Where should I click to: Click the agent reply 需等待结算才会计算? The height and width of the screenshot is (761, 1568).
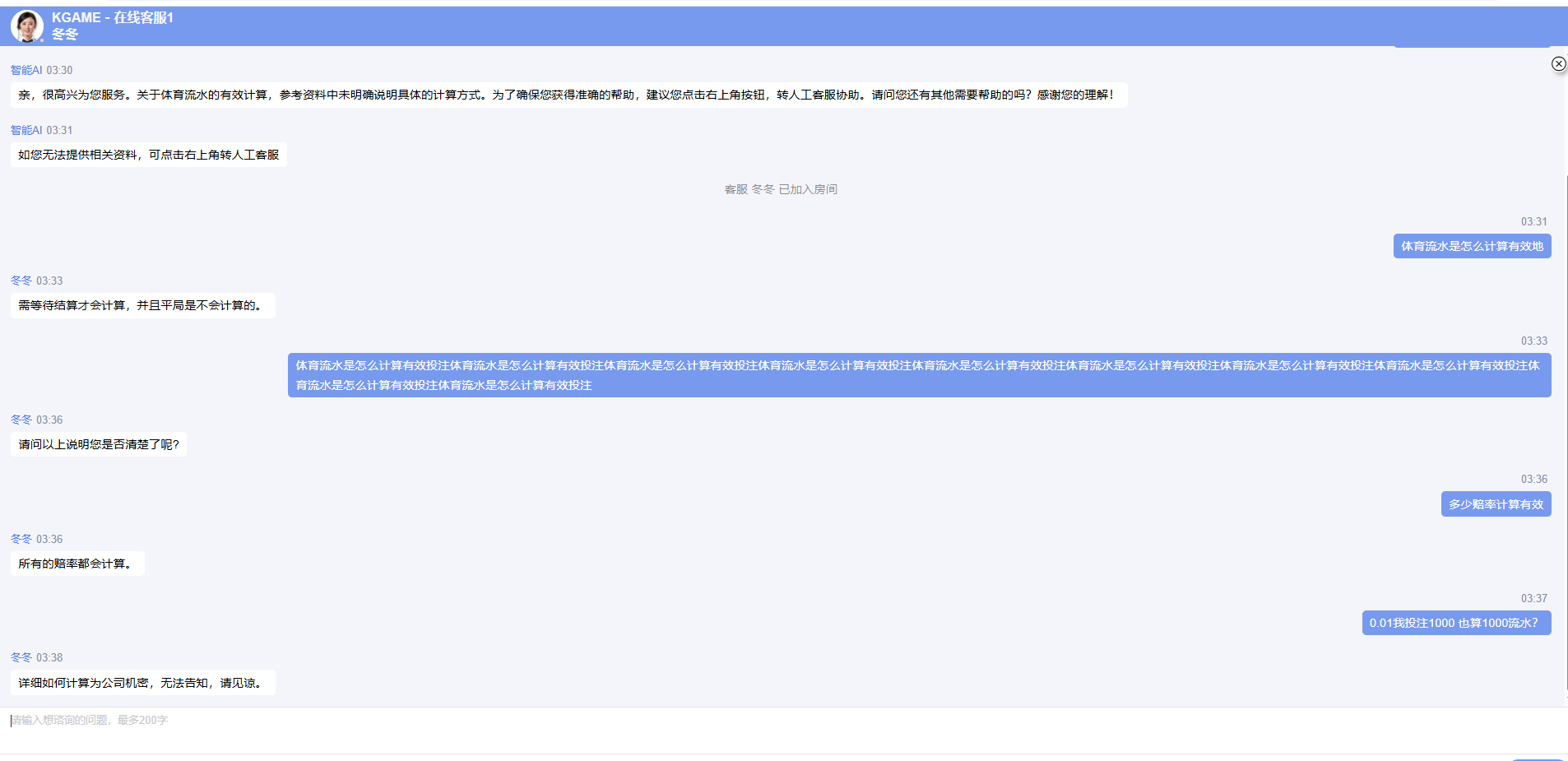(x=142, y=306)
